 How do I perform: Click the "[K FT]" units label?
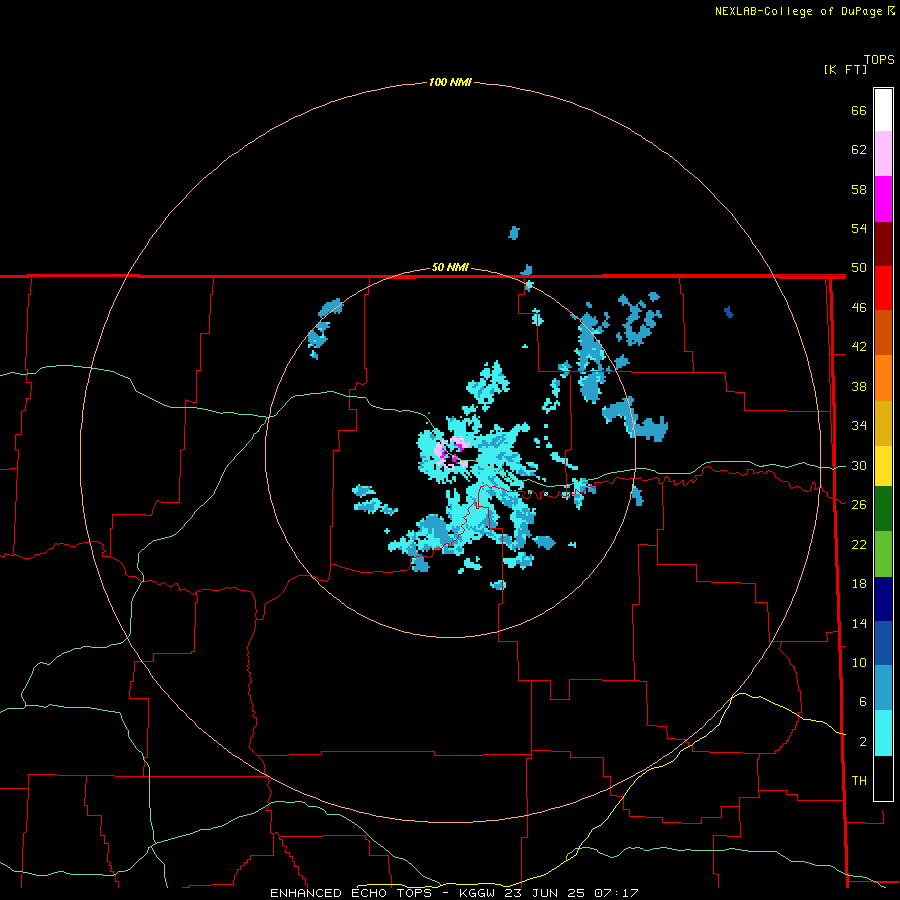pos(845,69)
